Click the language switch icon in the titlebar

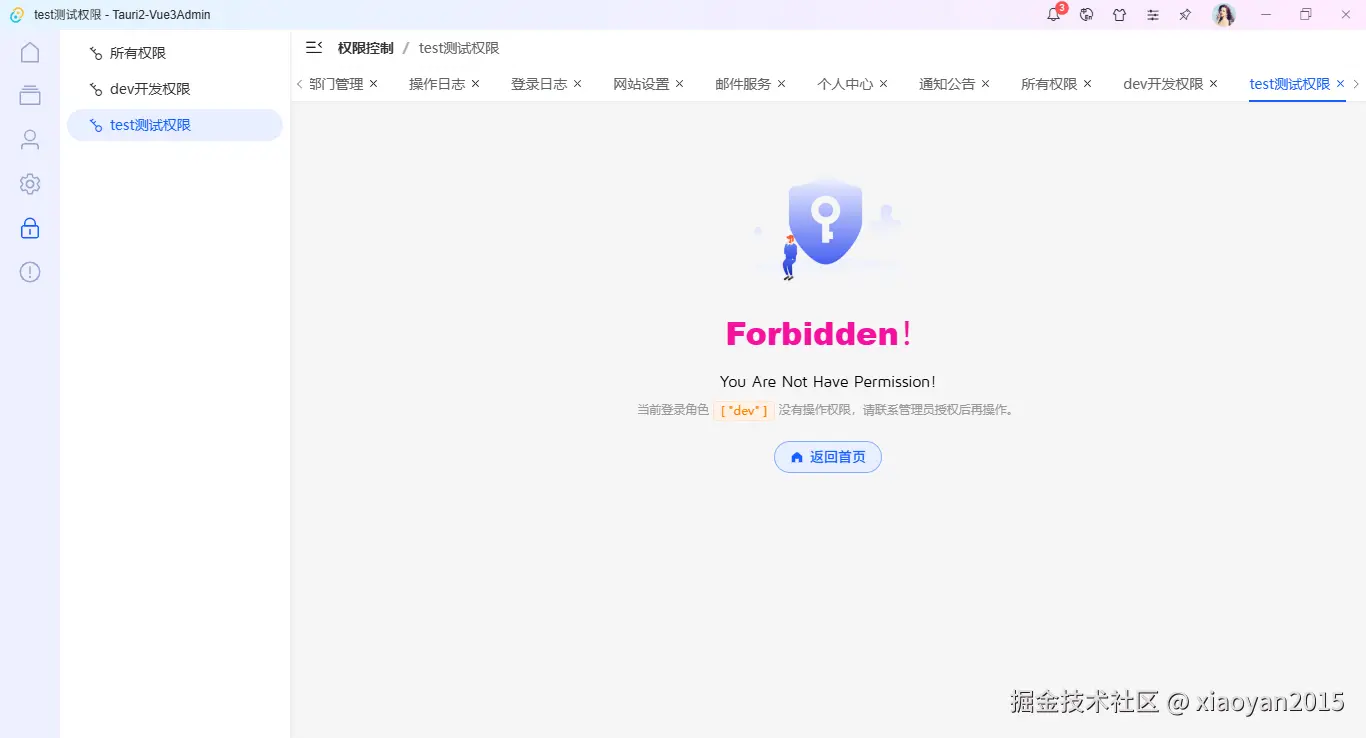1086,15
